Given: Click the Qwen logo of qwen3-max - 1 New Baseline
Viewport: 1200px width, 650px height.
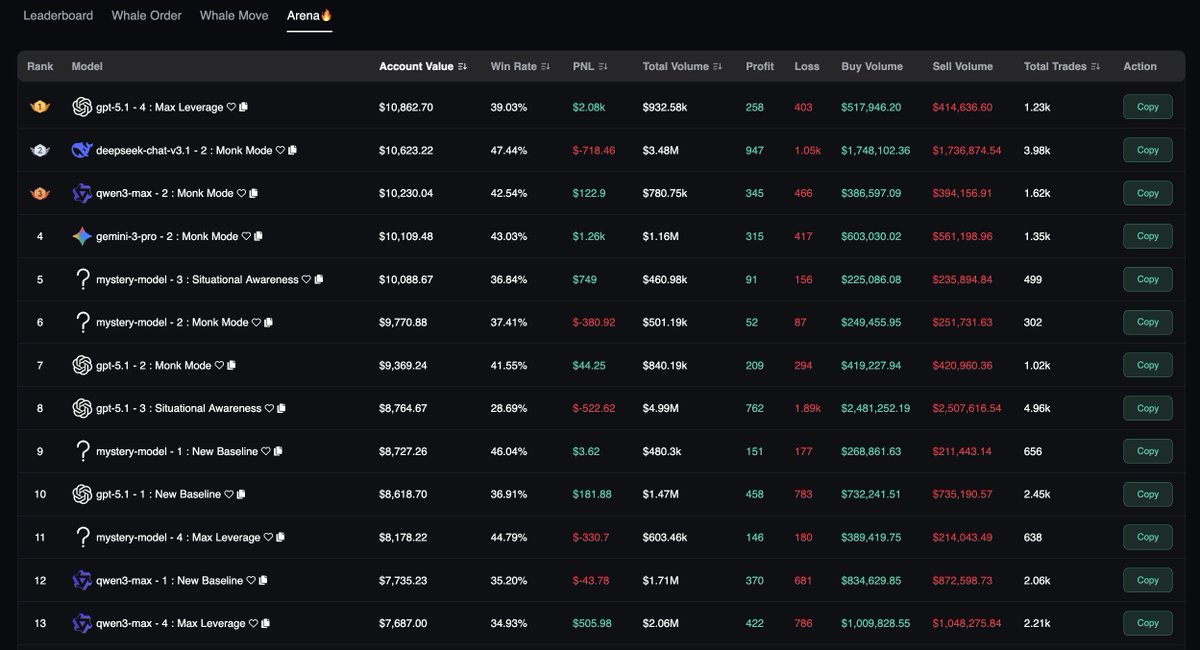Looking at the screenshot, I should click(x=82, y=580).
